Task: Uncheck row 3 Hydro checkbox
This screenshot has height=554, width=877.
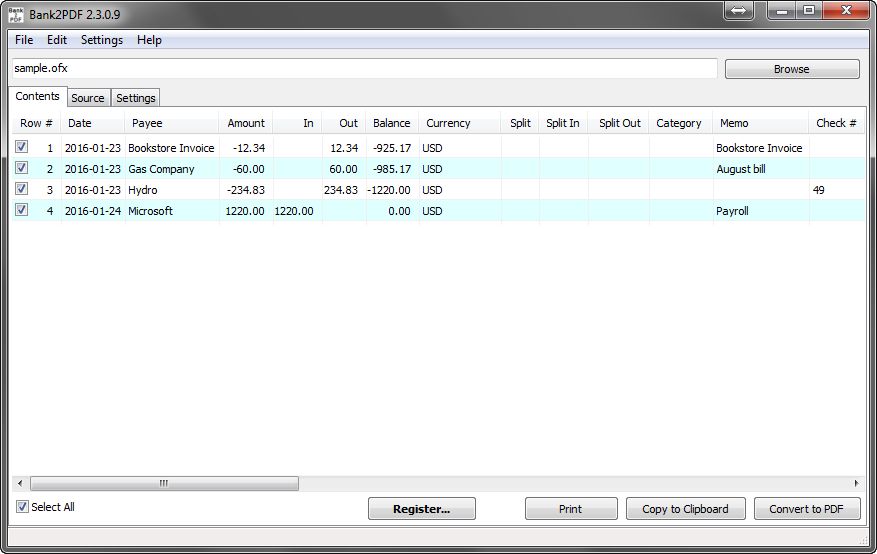Action: [x=21, y=188]
